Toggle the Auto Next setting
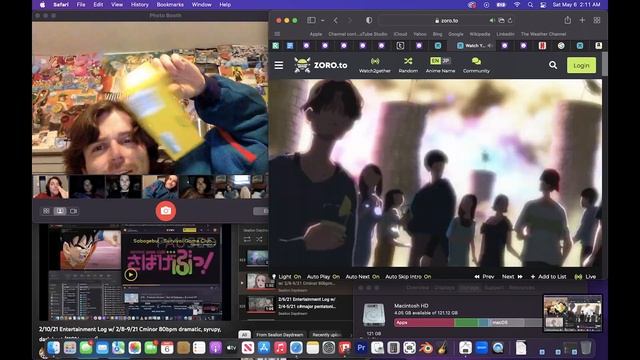640x360 pixels. pyautogui.click(x=362, y=277)
